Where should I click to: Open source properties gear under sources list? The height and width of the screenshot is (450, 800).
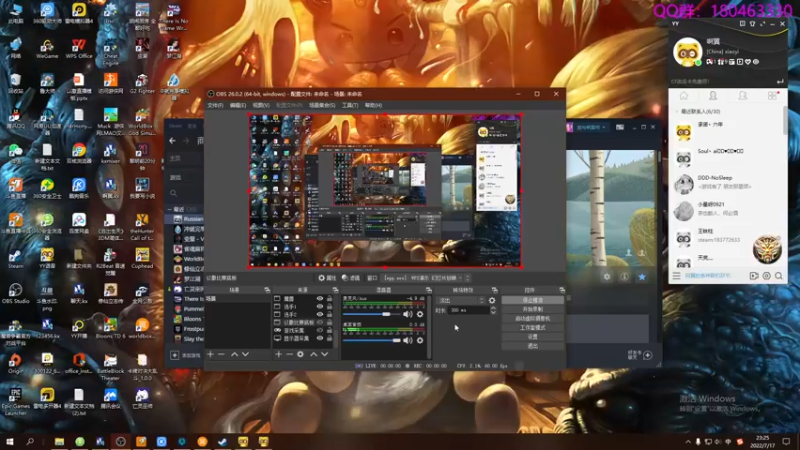coord(301,354)
